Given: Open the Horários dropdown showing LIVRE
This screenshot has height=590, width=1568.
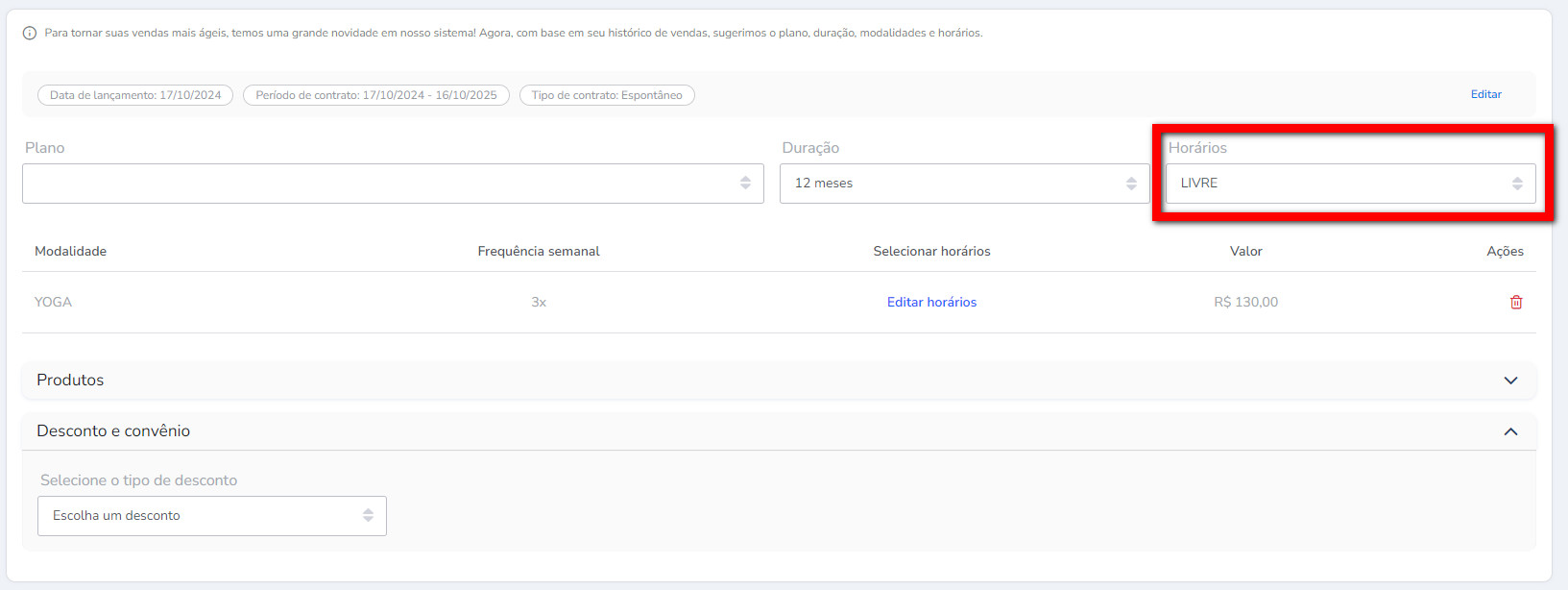Looking at the screenshot, I should pos(1335,183).
